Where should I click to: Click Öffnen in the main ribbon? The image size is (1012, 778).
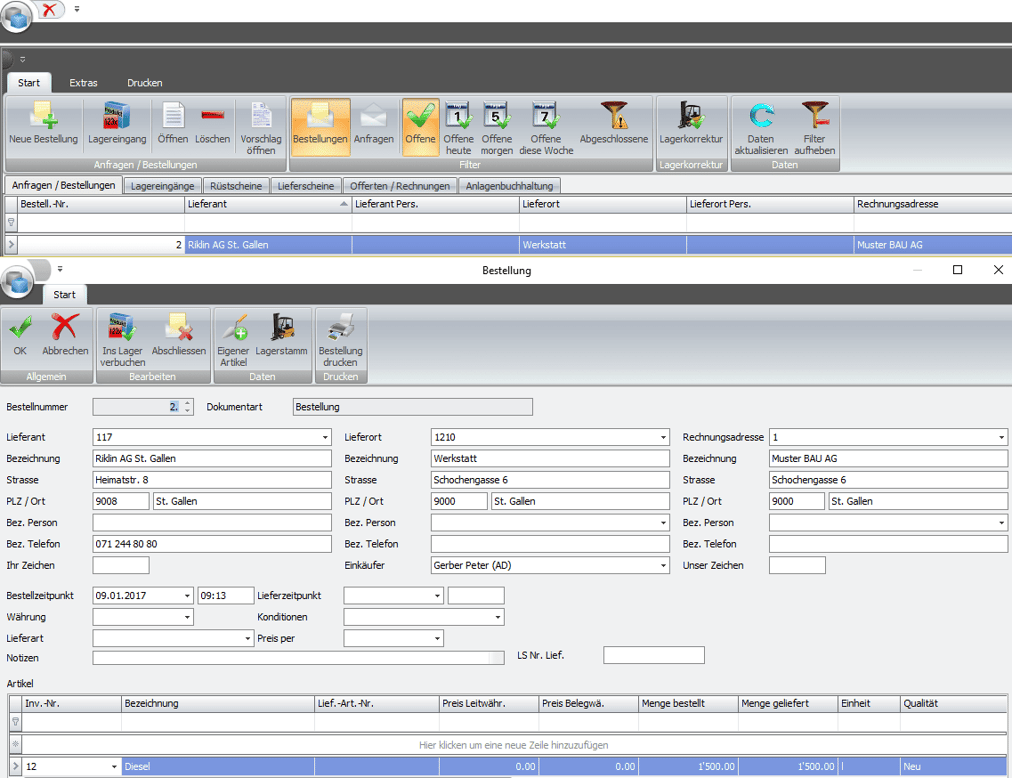[173, 123]
